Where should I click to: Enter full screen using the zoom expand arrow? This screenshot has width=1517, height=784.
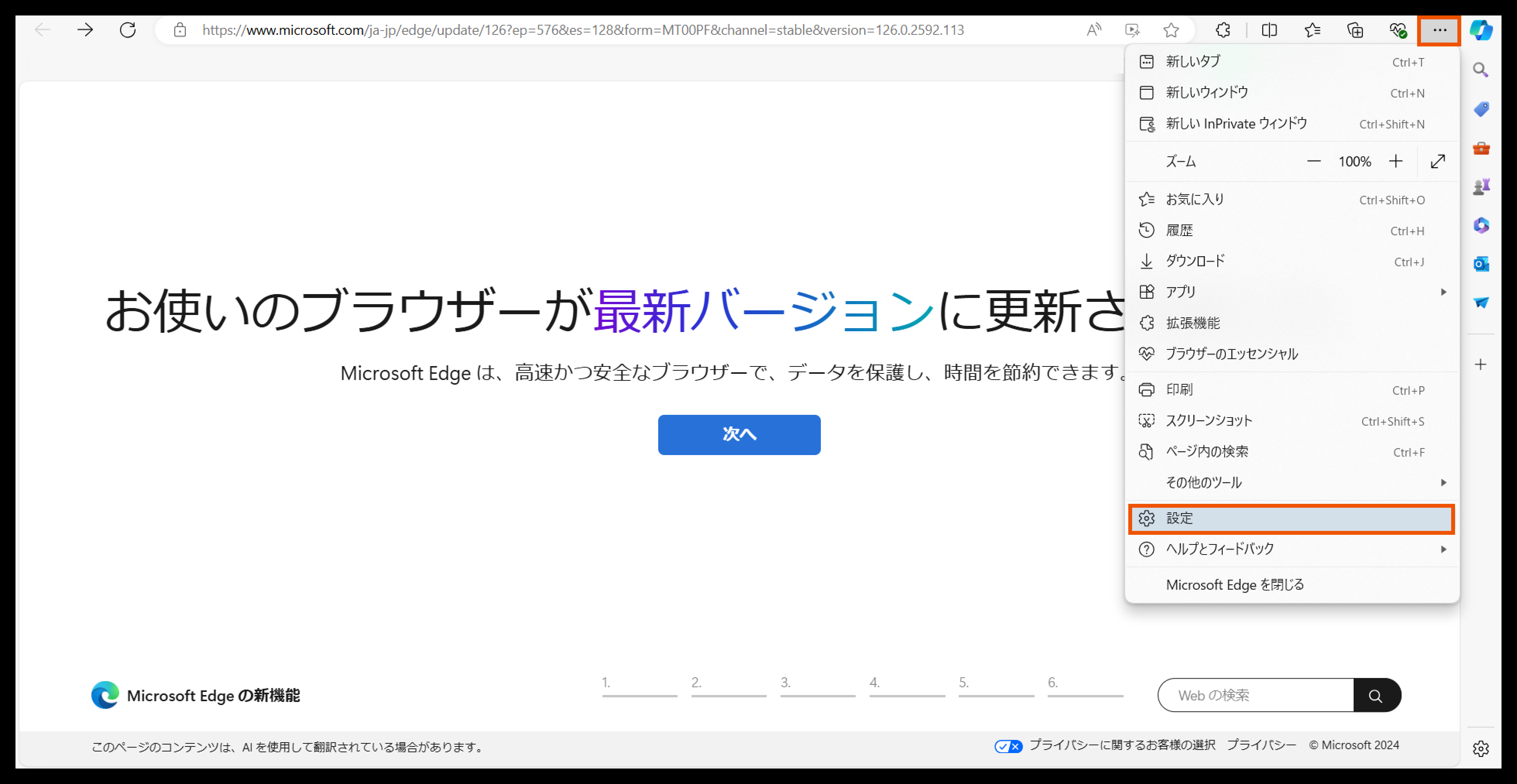[1438, 161]
